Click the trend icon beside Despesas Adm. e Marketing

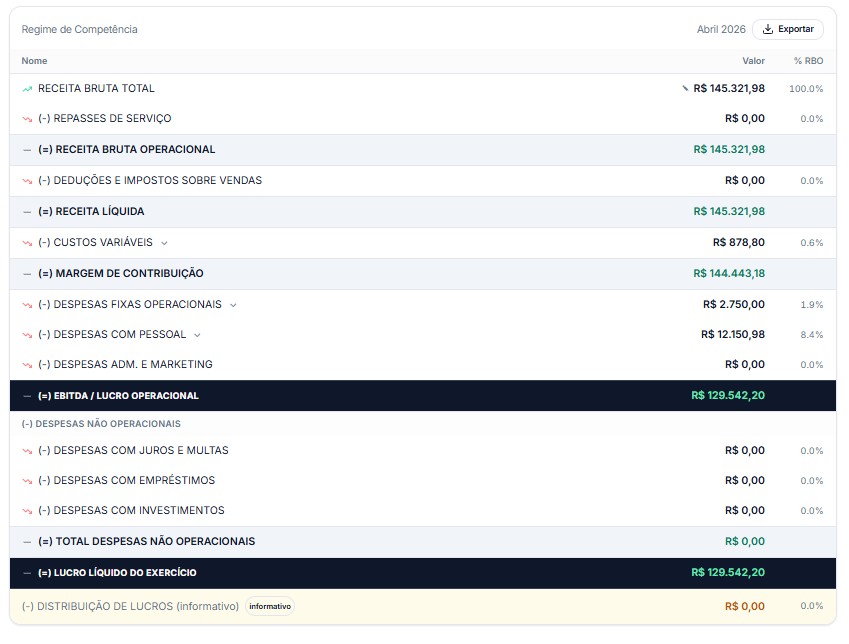[x=27, y=365]
